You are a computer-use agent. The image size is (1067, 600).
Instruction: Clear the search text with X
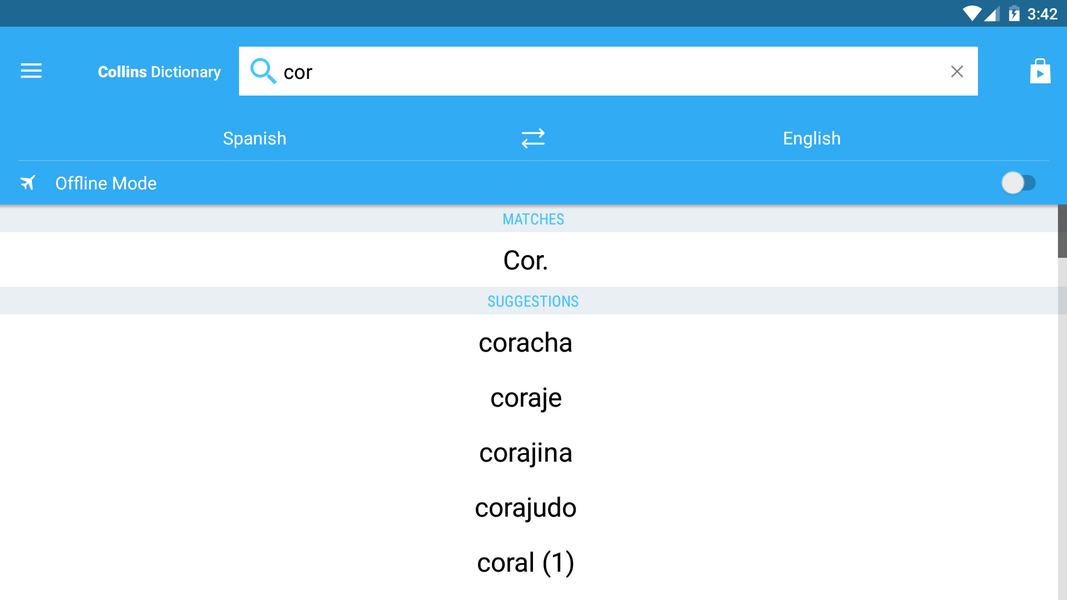tap(956, 71)
